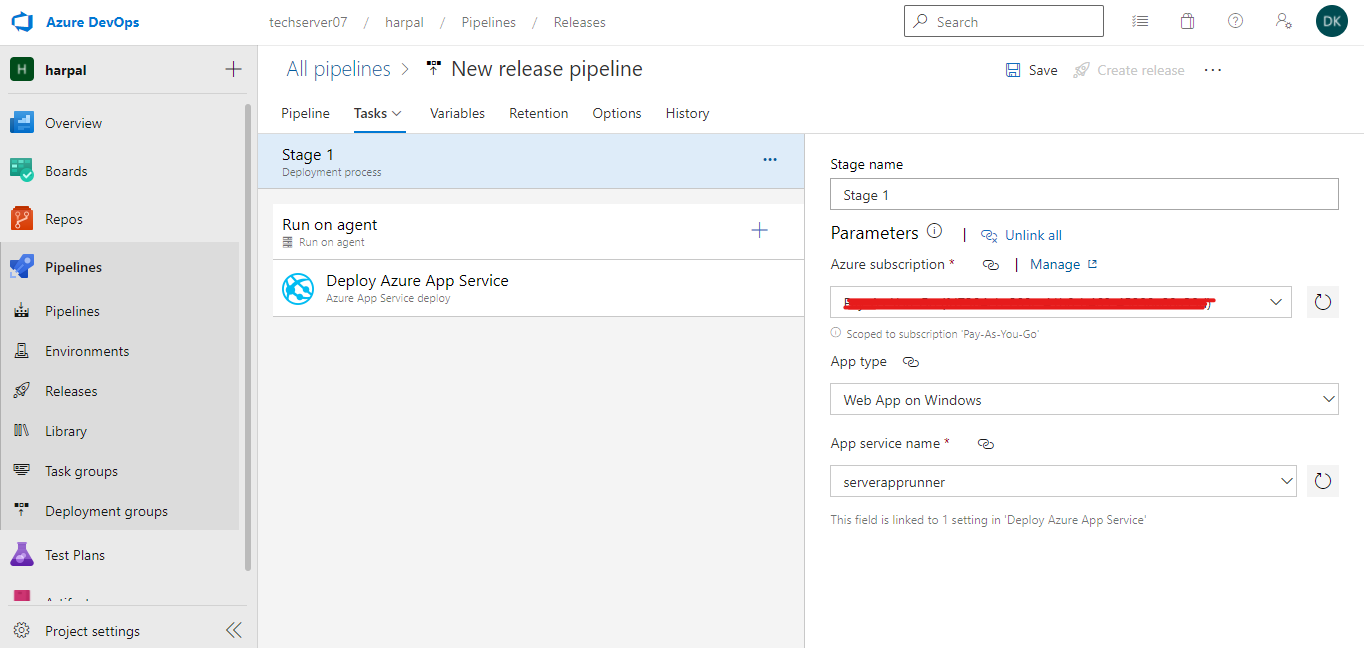Switch to the Retention tab

click(538, 113)
